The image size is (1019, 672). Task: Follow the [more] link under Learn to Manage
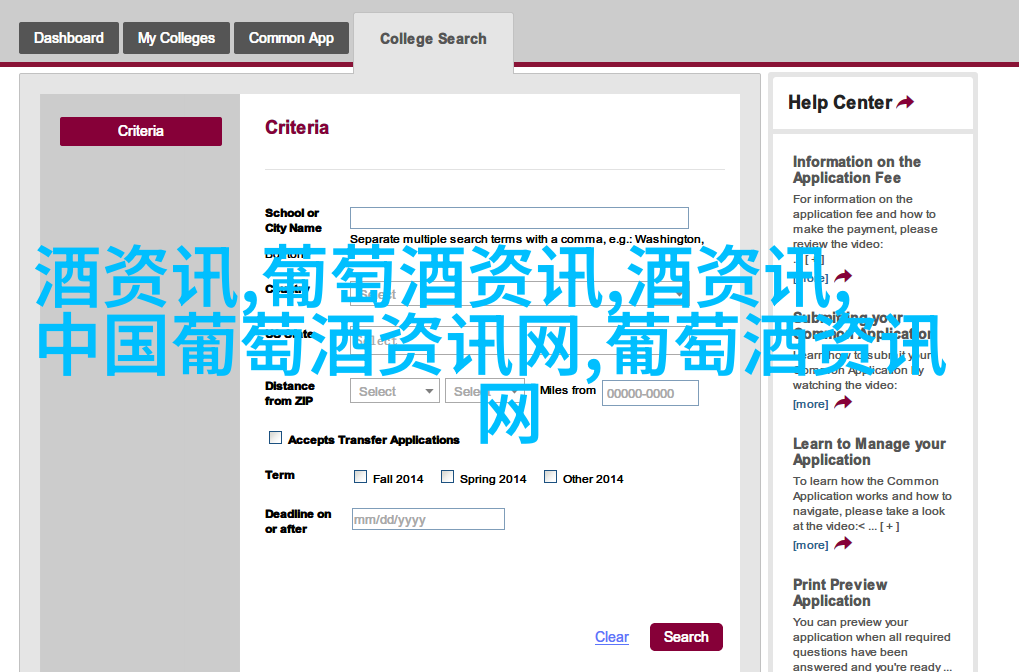tap(810, 545)
